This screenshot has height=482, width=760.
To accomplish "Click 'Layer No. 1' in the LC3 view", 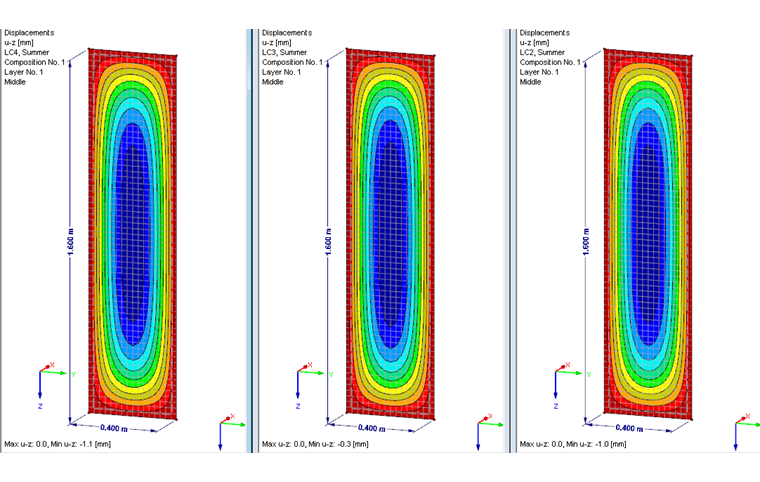I will coord(282,72).
